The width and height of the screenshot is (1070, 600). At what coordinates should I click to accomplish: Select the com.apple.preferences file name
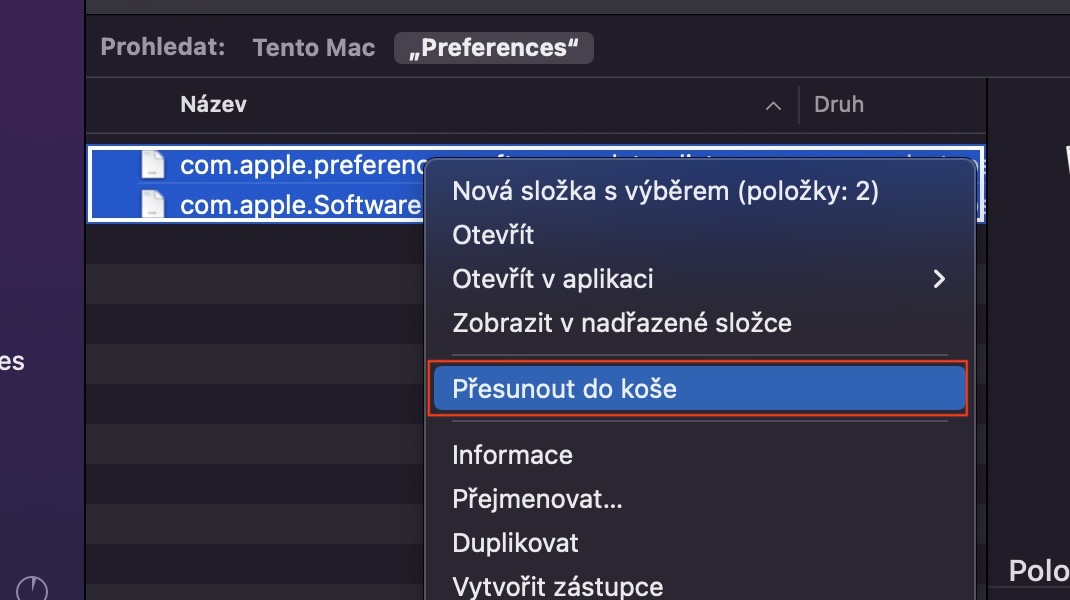(x=300, y=165)
